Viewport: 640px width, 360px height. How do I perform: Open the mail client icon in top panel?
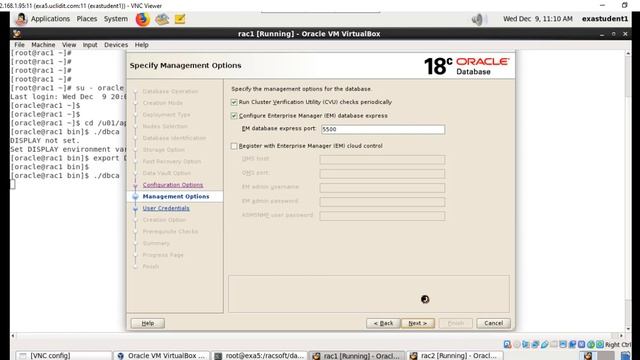[162, 19]
